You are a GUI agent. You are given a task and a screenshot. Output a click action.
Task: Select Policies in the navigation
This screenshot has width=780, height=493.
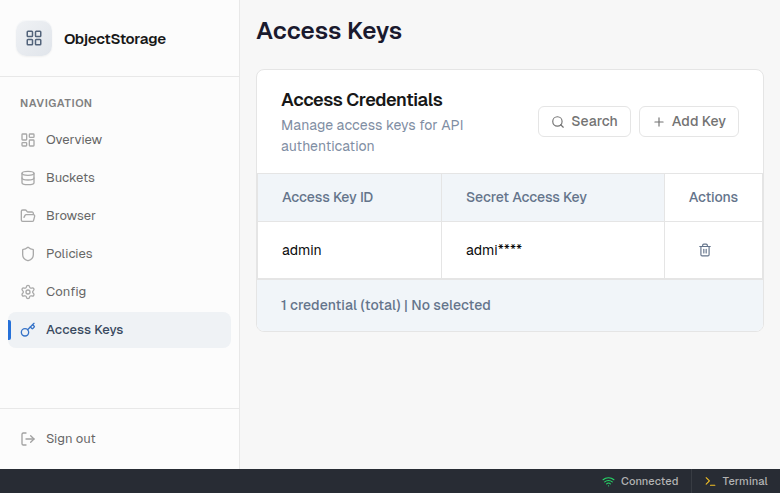click(x=69, y=254)
